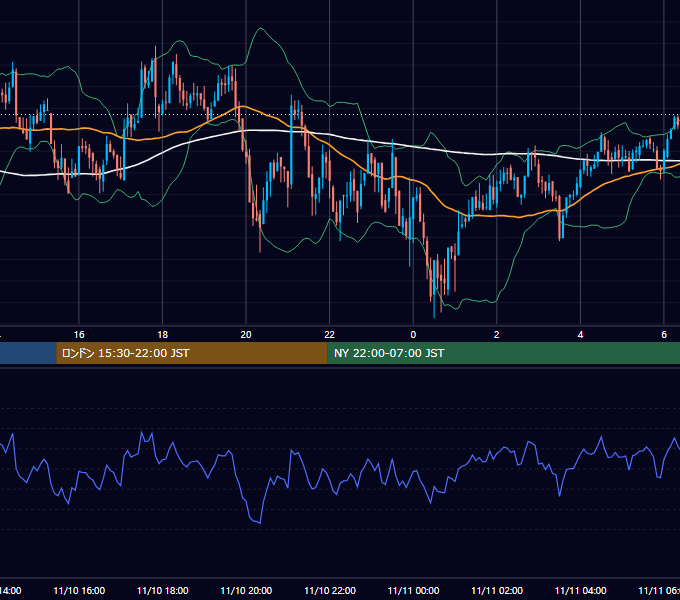Click the NY 22:00-07:00 JST session bar
This screenshot has height=600, width=680.
click(503, 353)
